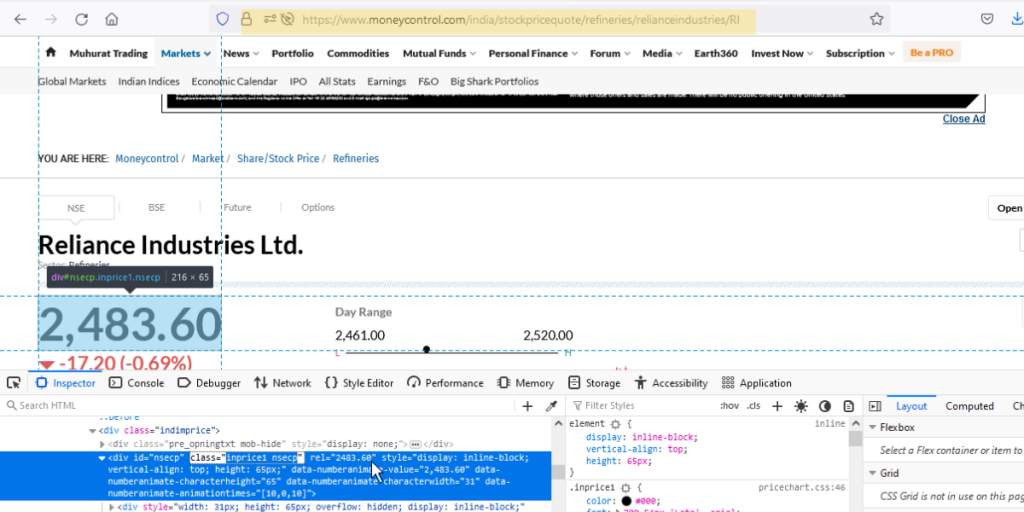Open the Memory devtools tab
The width and height of the screenshot is (1024, 512).
(x=525, y=383)
